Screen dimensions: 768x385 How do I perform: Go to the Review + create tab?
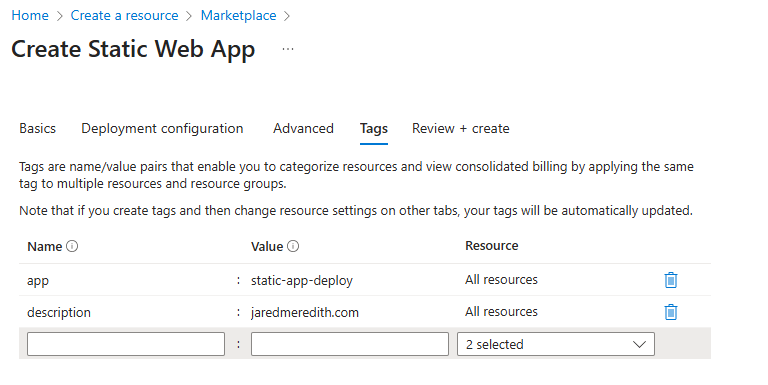460,128
